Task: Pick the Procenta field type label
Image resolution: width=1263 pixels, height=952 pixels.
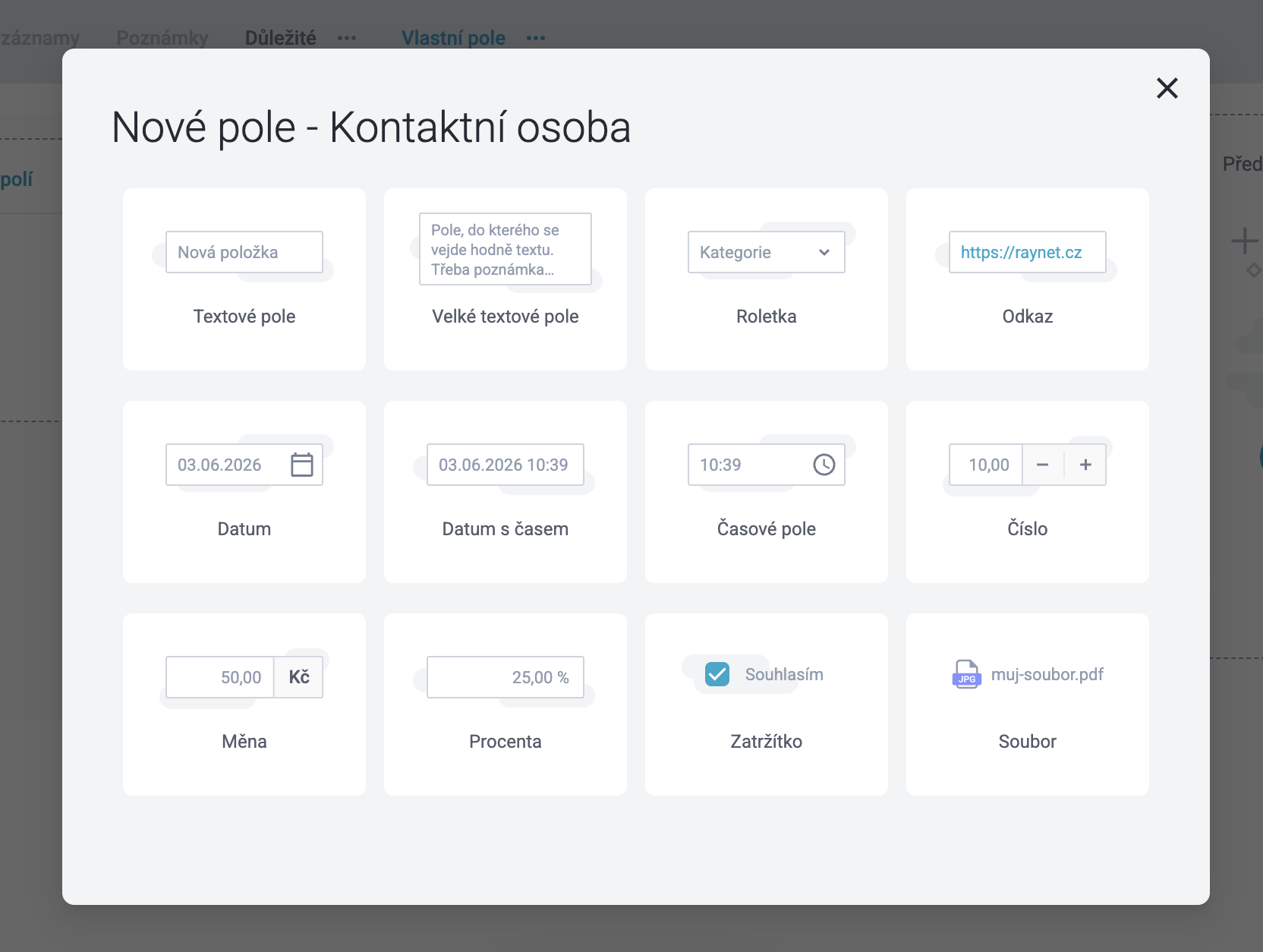Action: (506, 742)
